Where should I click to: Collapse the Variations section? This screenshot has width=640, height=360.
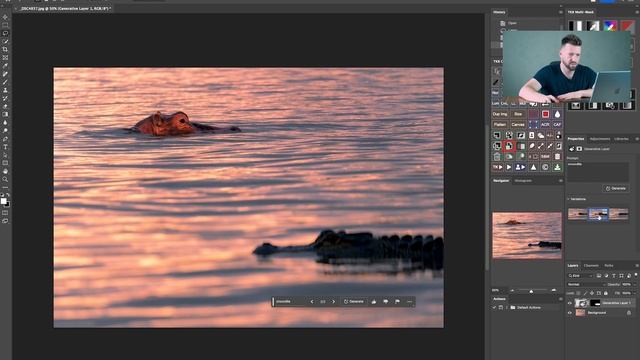569,199
